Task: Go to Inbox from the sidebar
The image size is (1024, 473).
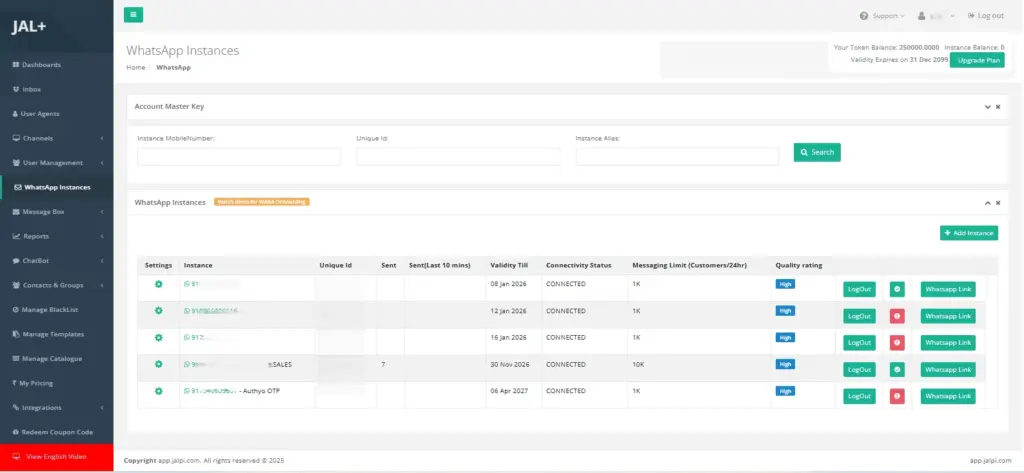Action: point(31,89)
